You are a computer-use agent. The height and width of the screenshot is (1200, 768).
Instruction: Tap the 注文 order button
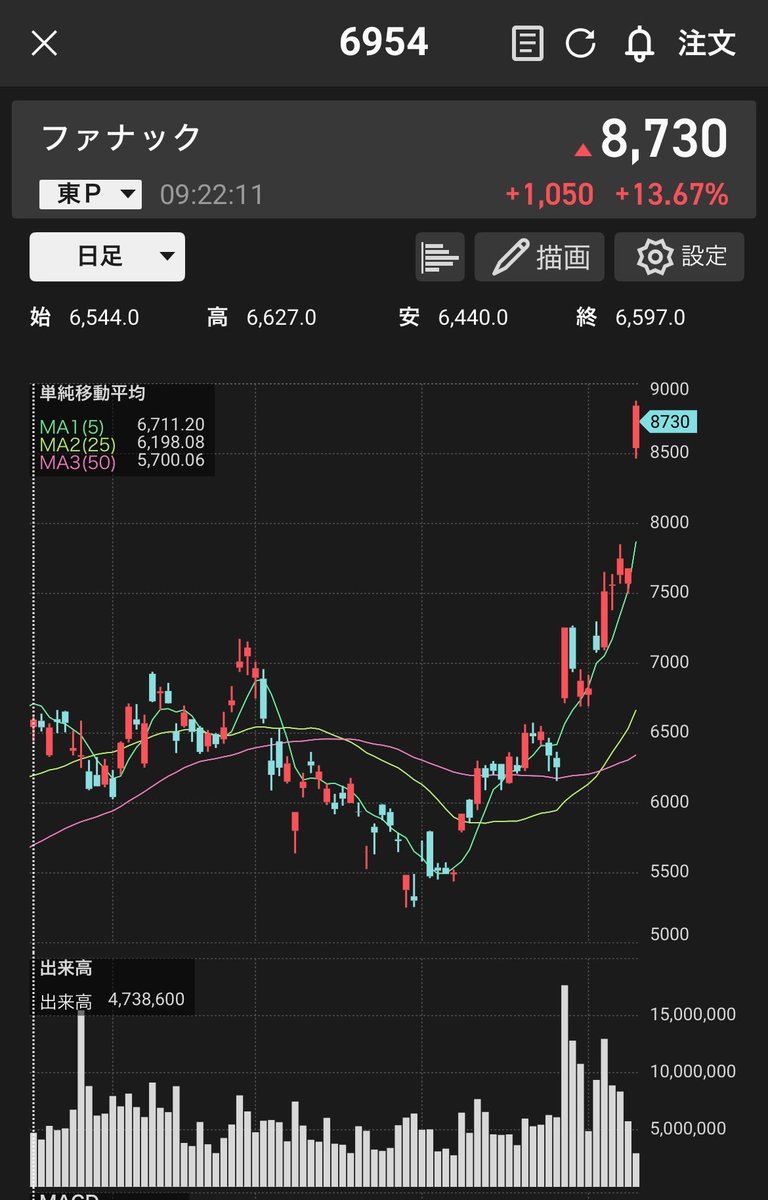tap(706, 43)
